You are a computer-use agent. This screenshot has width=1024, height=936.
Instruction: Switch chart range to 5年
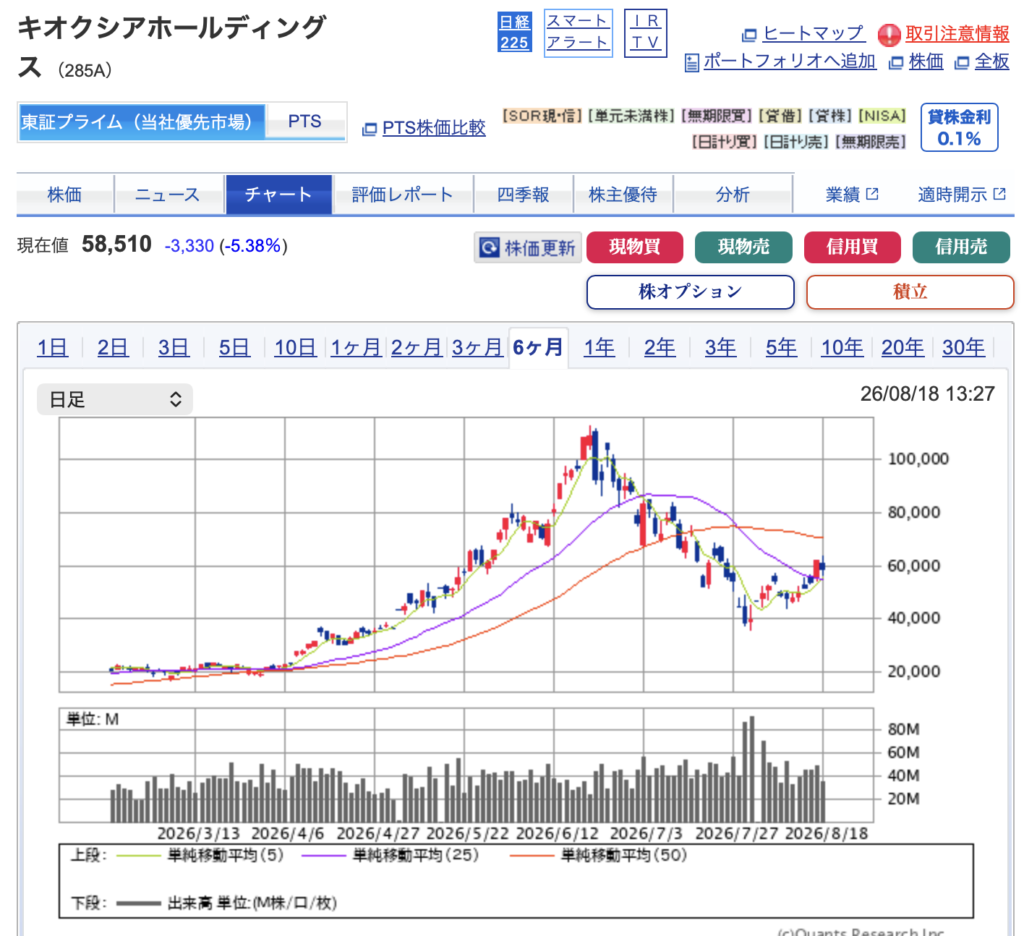[x=781, y=347]
